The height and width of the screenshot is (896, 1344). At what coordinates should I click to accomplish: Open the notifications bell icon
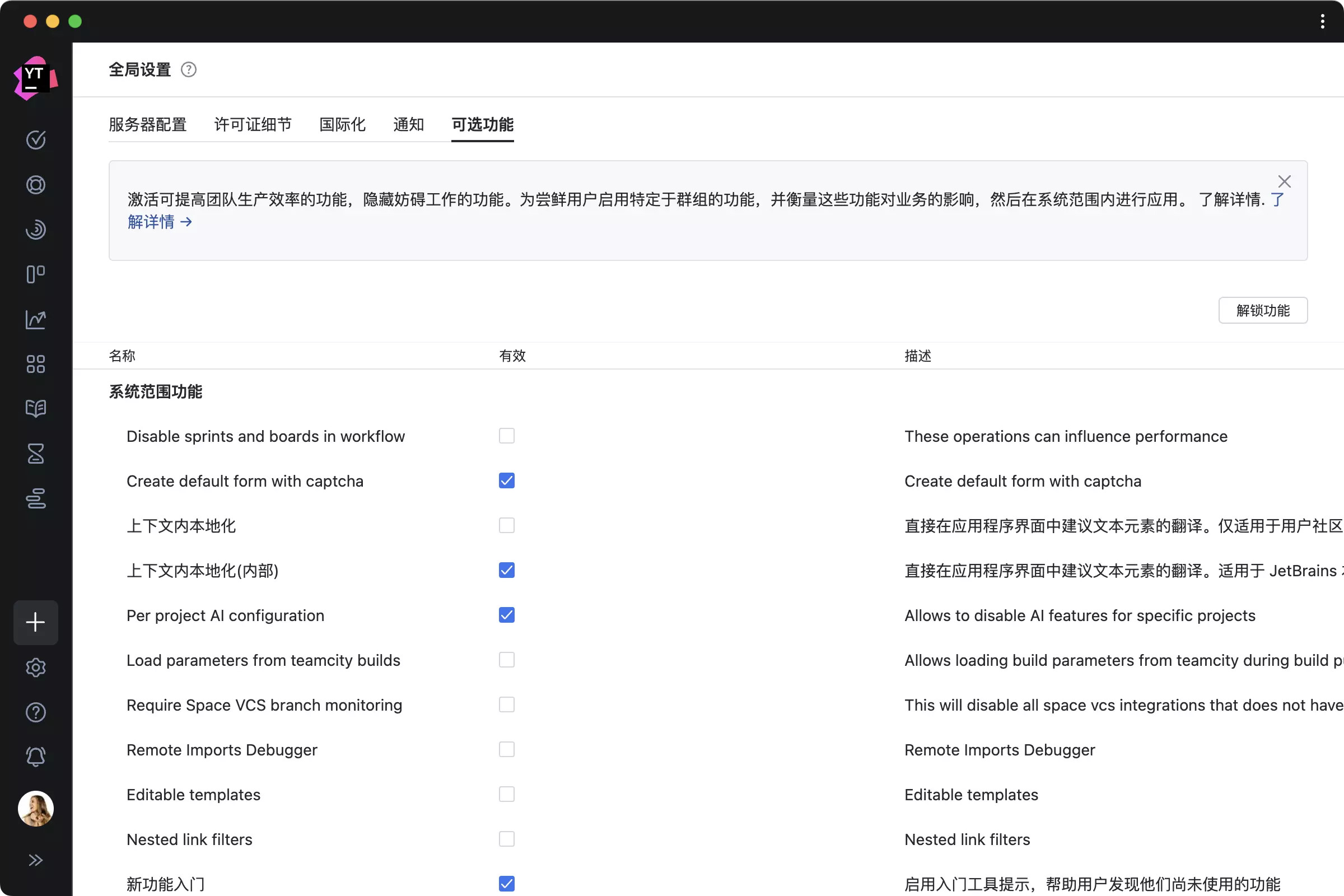35,757
